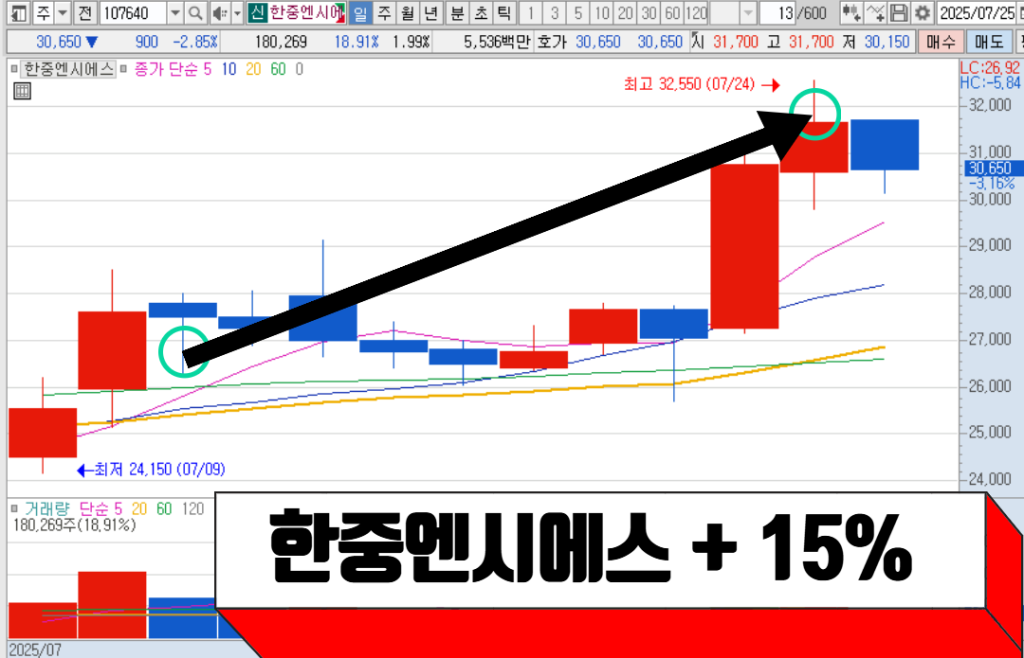Open the data table grid icon below legend
Screen dimensions: 1024x658
point(22,91)
